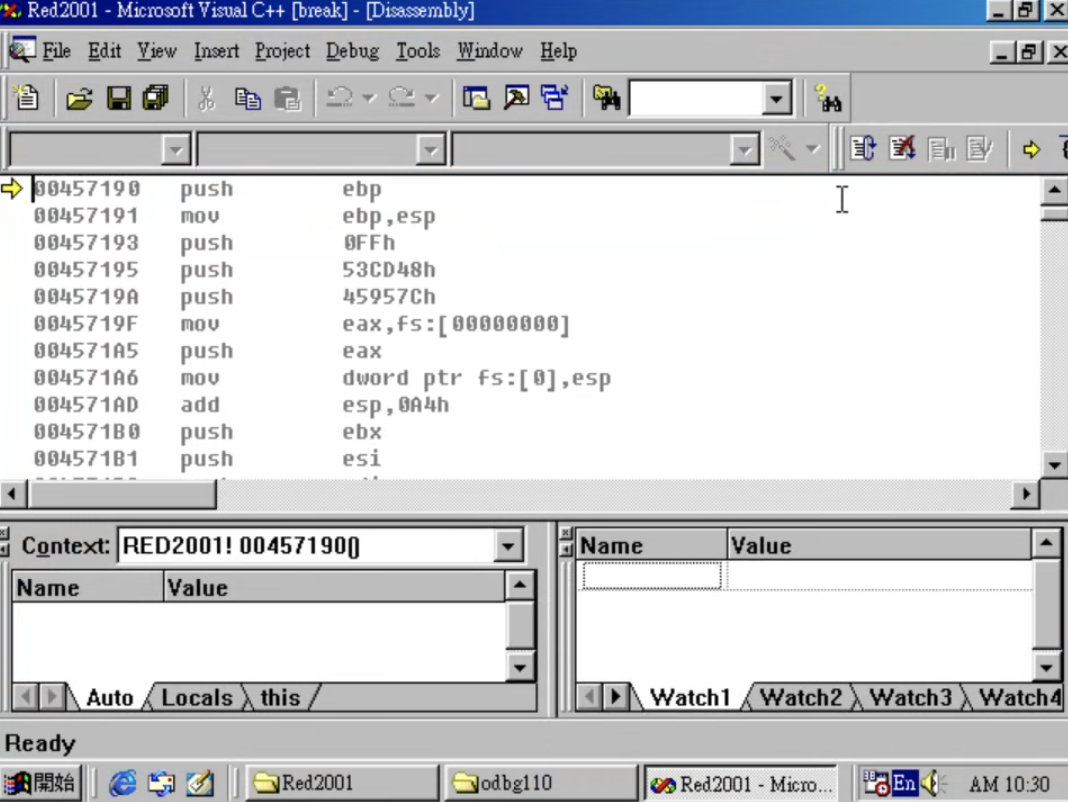Click the Copy toolbar icon
This screenshot has height=802, width=1068.
pyautogui.click(x=247, y=99)
